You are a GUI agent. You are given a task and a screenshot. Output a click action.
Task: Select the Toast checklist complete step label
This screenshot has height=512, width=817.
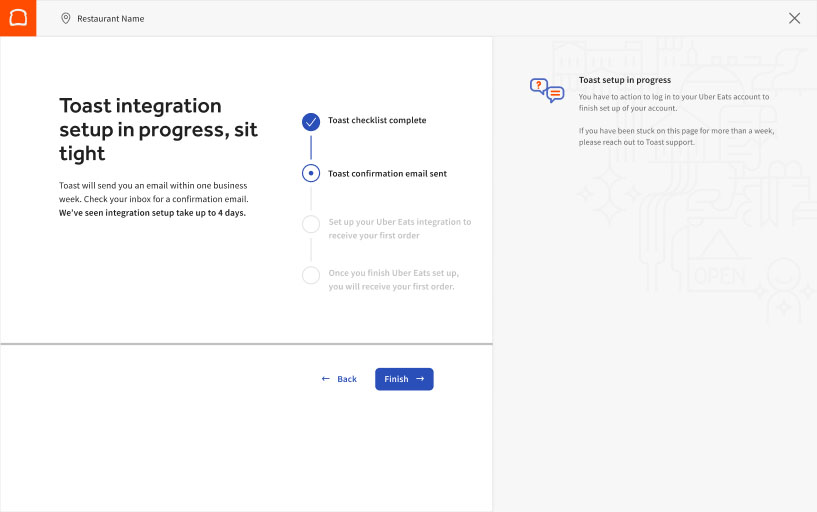tap(377, 121)
